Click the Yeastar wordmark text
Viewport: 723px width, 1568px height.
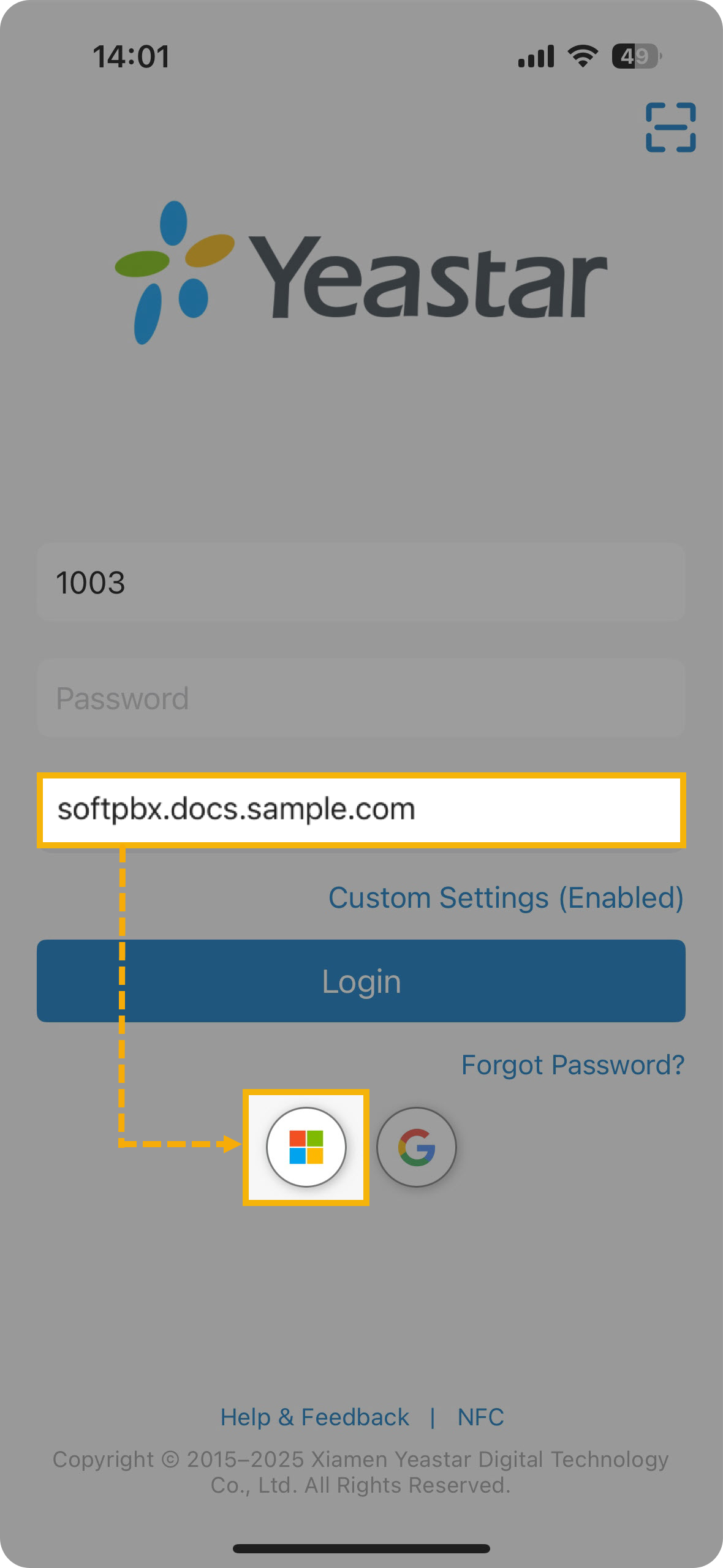[426, 278]
